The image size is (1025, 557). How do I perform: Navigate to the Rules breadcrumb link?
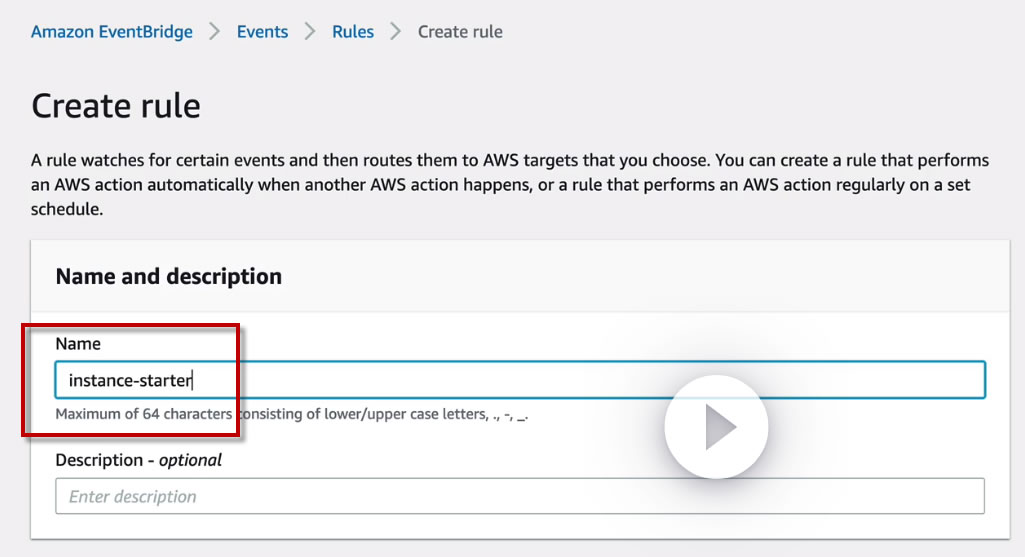point(353,32)
